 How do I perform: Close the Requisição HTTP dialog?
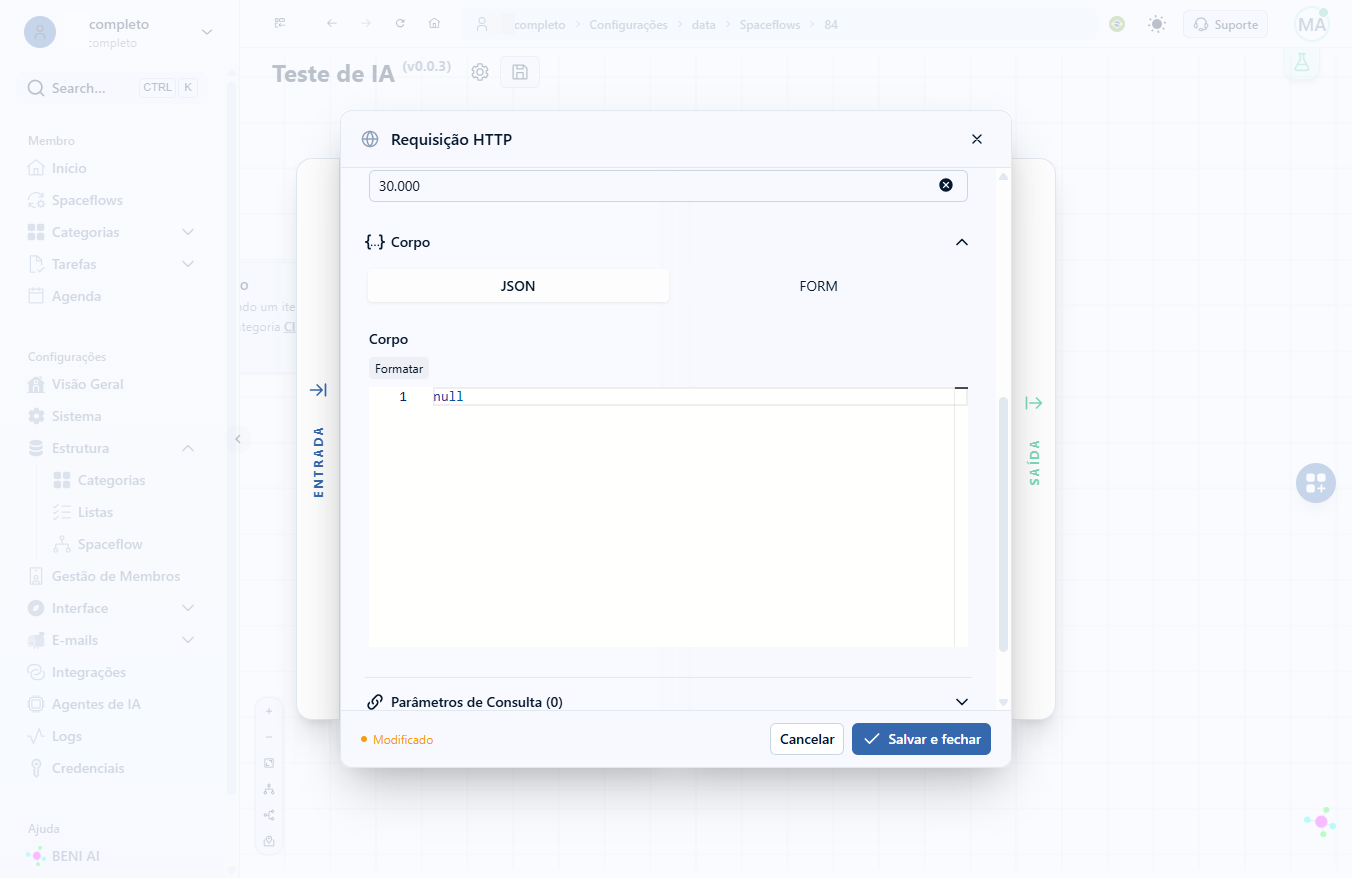point(977,139)
